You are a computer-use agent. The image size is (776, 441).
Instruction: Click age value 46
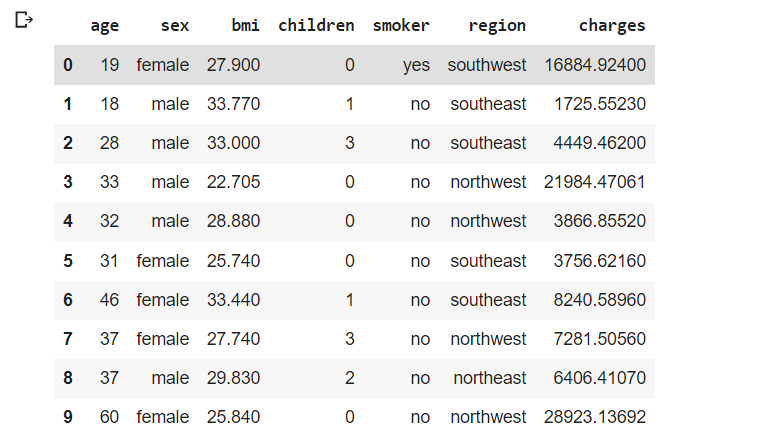109,300
